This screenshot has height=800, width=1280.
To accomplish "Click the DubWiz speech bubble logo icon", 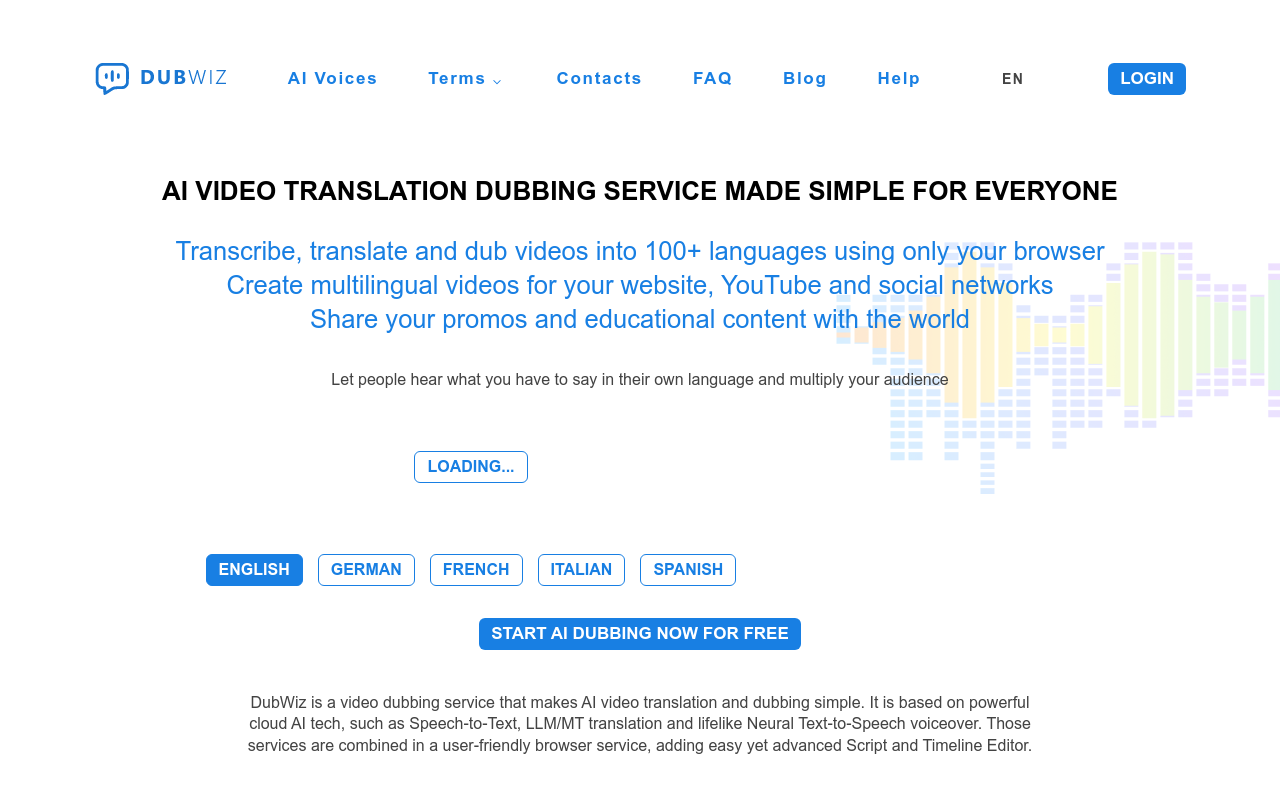I will click(112, 78).
